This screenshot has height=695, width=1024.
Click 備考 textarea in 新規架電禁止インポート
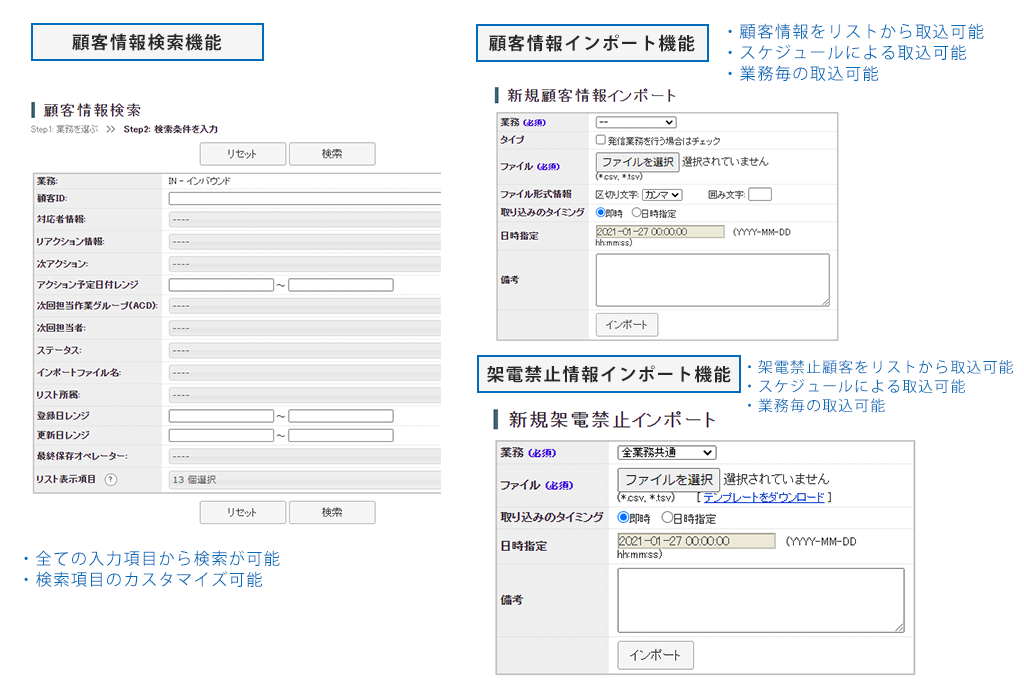tap(761, 600)
